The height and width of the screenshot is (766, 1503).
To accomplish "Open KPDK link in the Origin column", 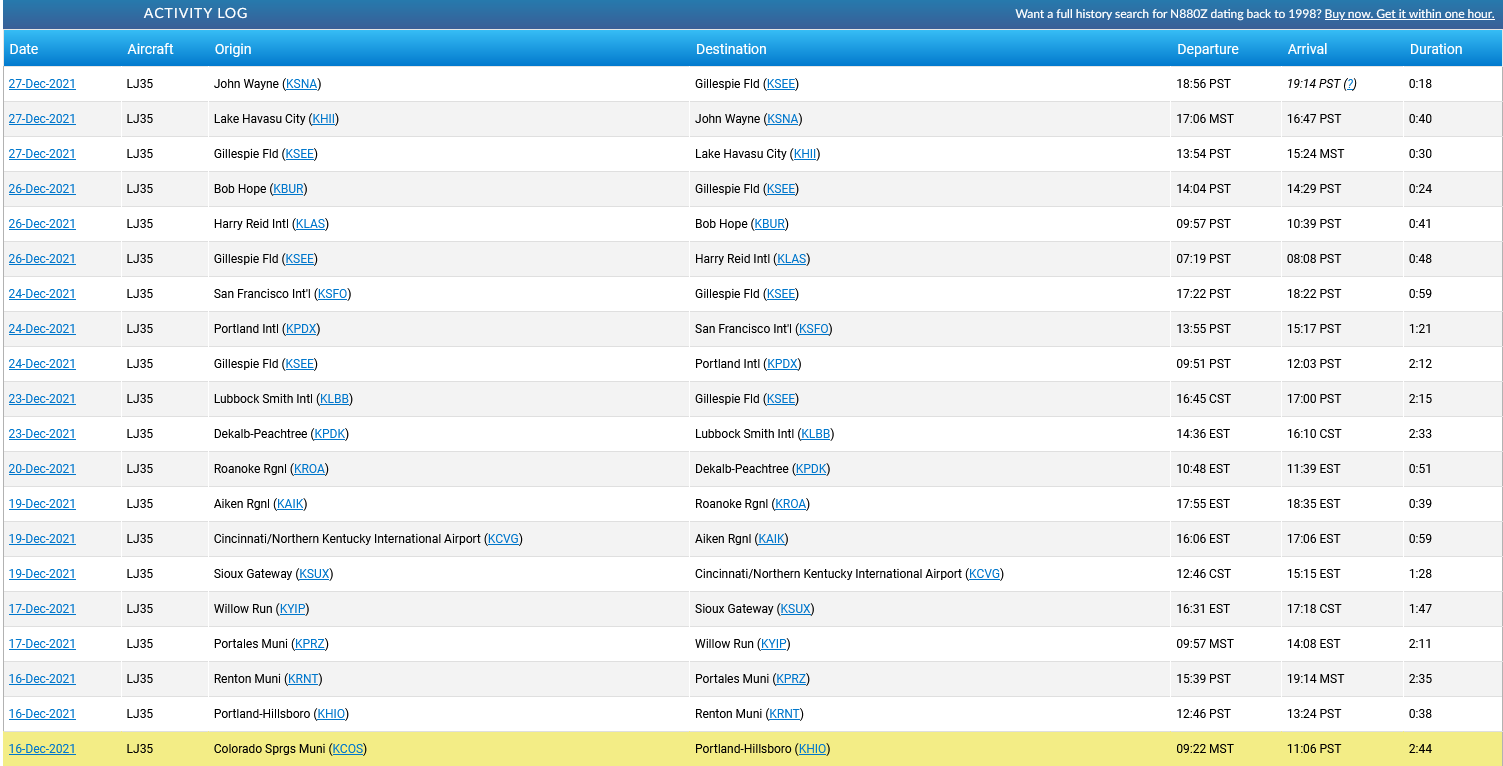I will (x=330, y=434).
